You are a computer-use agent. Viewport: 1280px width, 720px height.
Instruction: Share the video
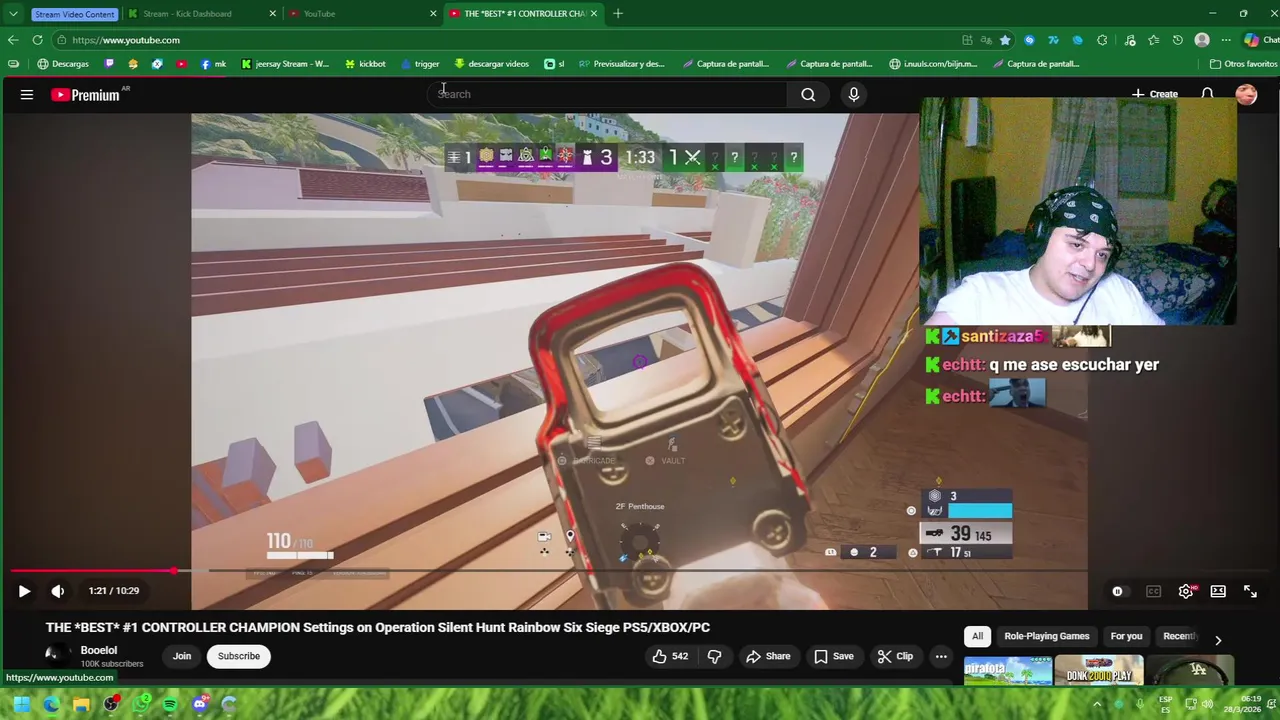click(768, 656)
